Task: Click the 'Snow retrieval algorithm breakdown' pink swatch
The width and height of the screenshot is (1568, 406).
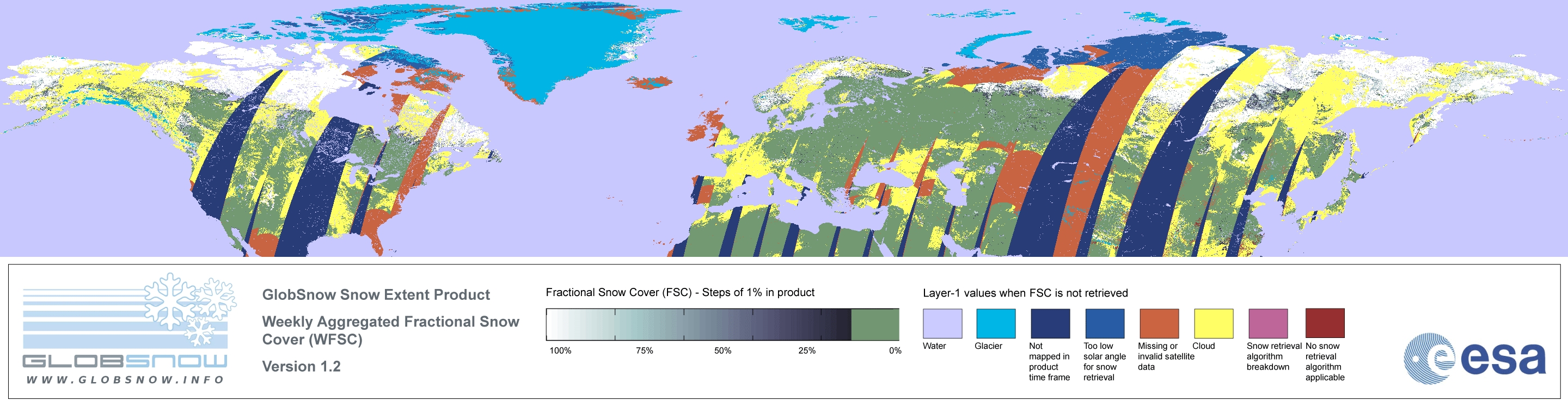Action: [x=1268, y=323]
